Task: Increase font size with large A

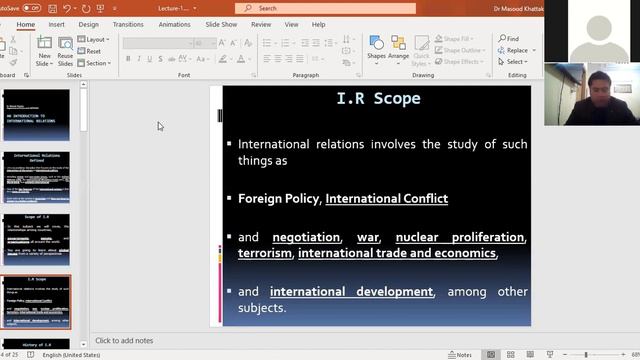Action: tap(222, 43)
